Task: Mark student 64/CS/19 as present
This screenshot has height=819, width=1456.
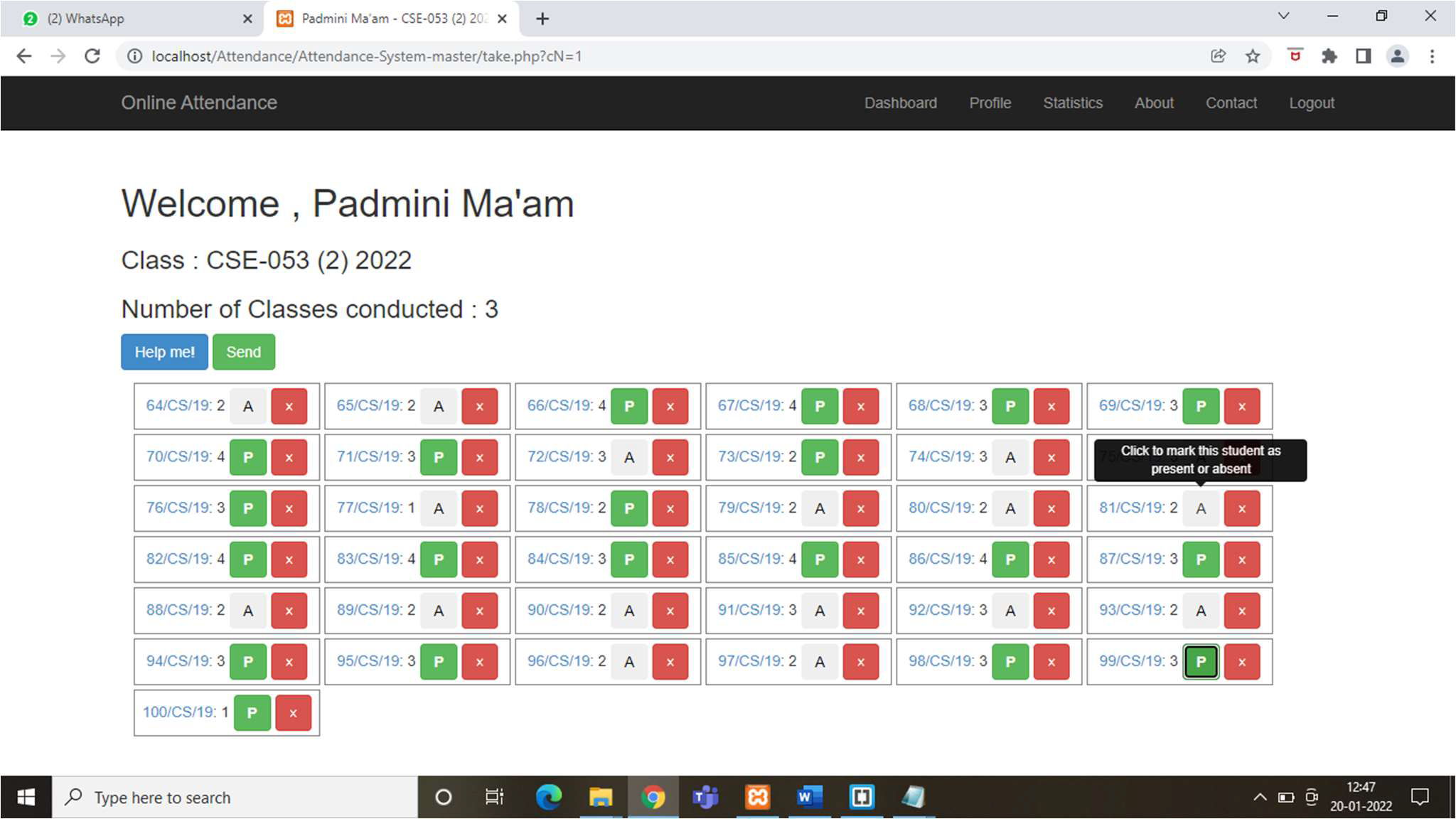Action: click(x=248, y=406)
